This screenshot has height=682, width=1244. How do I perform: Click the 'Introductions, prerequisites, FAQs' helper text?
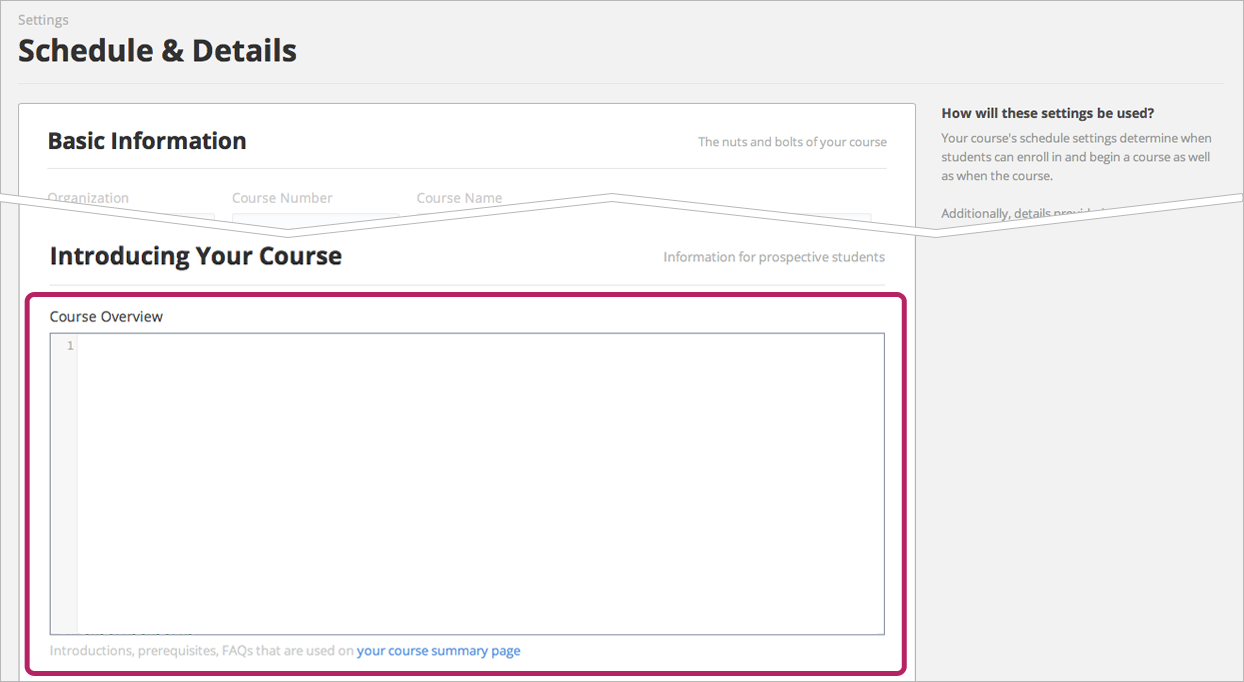[x=202, y=651]
